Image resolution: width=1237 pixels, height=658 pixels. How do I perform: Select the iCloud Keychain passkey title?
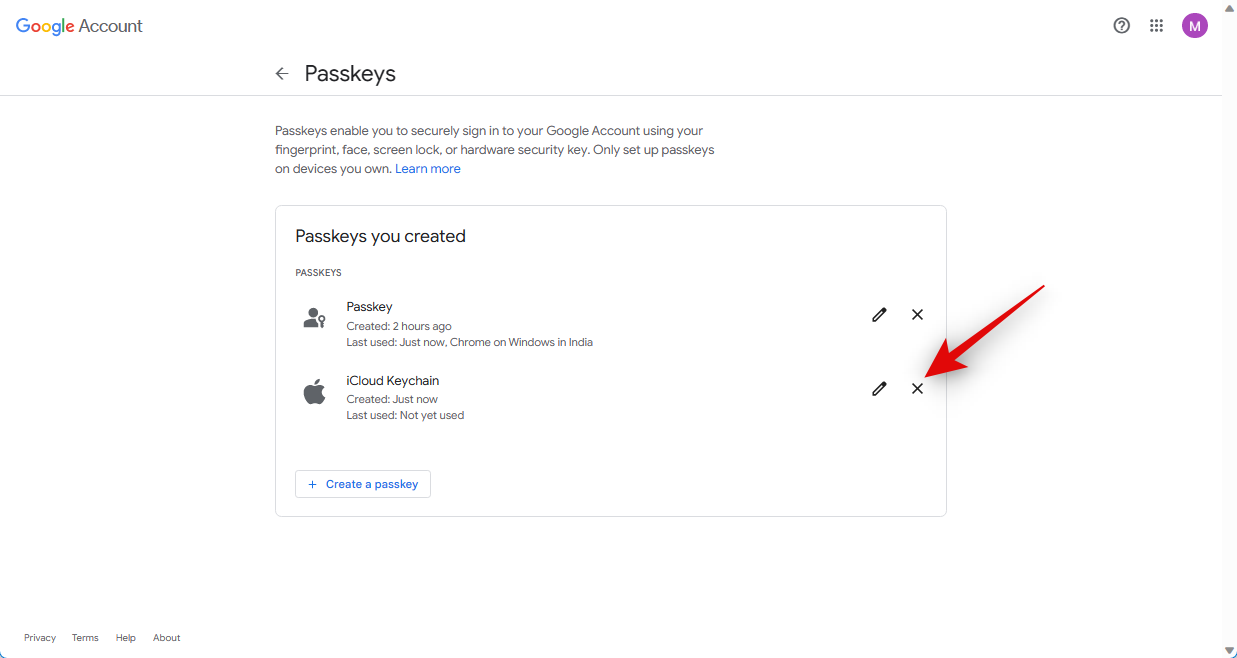click(393, 381)
